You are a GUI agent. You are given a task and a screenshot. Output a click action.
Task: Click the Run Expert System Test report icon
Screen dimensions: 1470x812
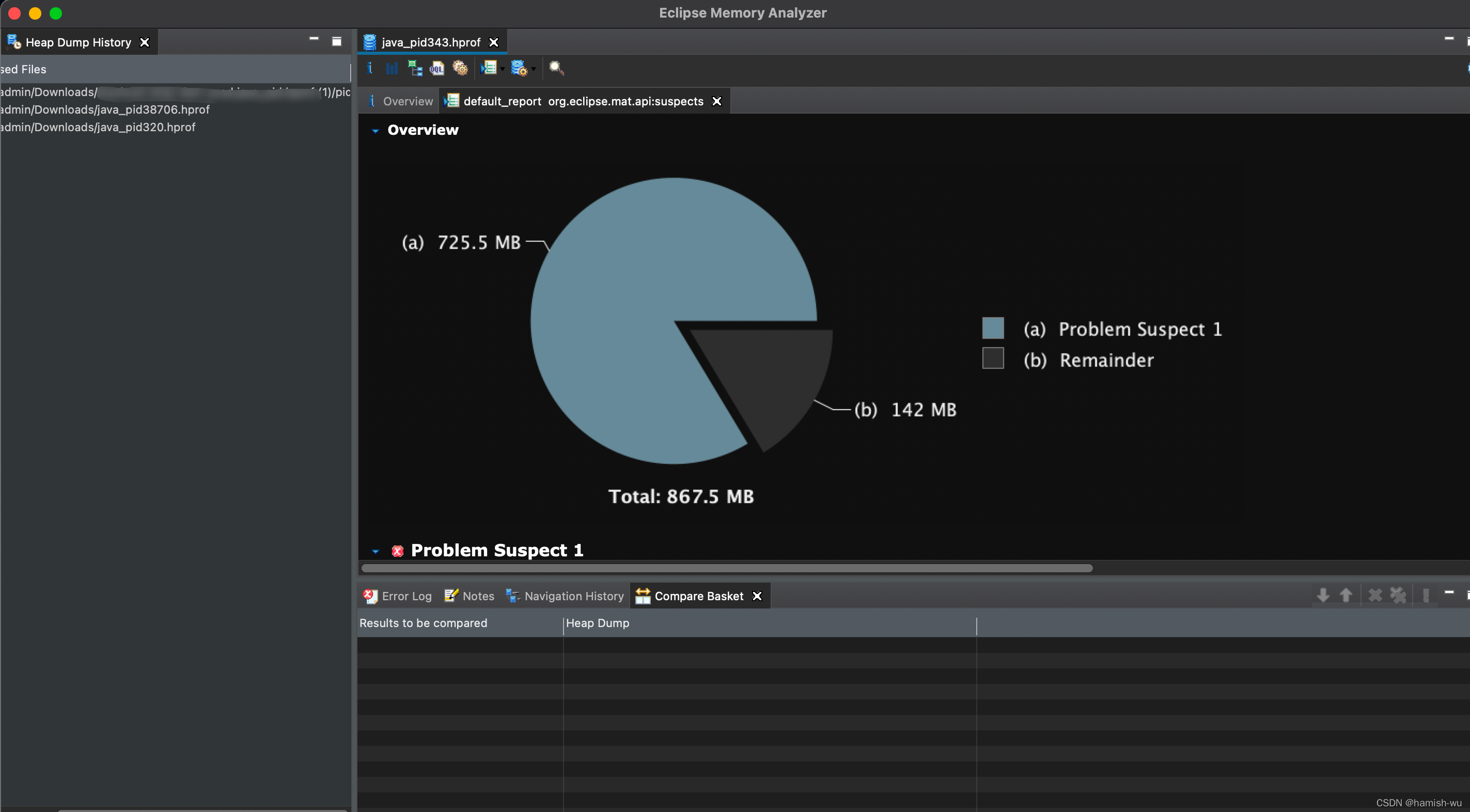(x=489, y=69)
